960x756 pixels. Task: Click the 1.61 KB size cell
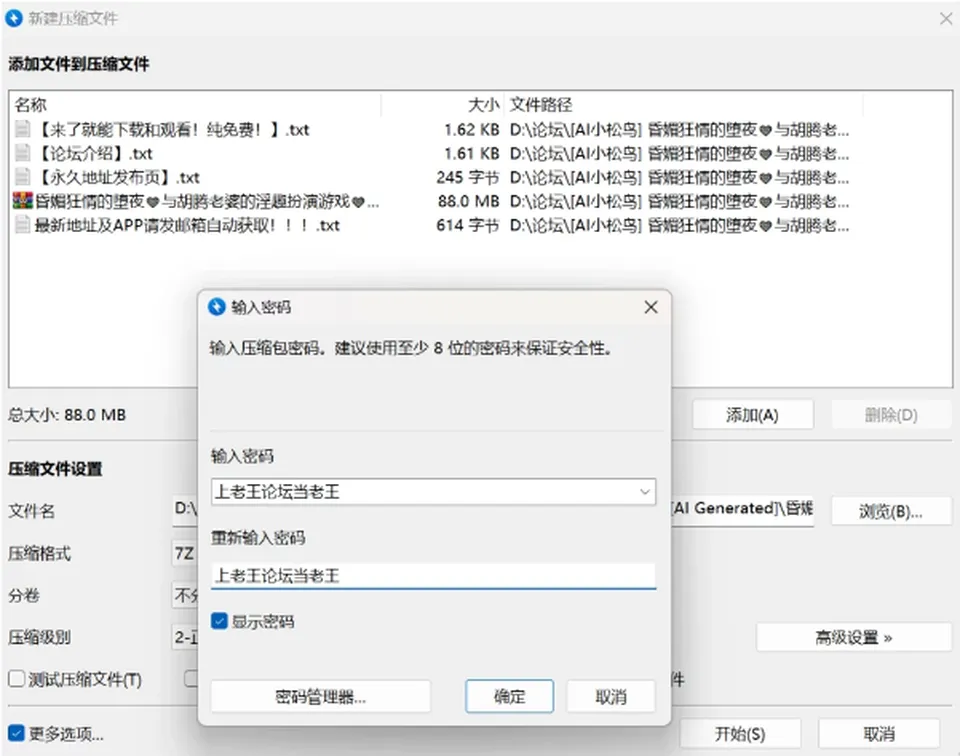pyautogui.click(x=471, y=154)
